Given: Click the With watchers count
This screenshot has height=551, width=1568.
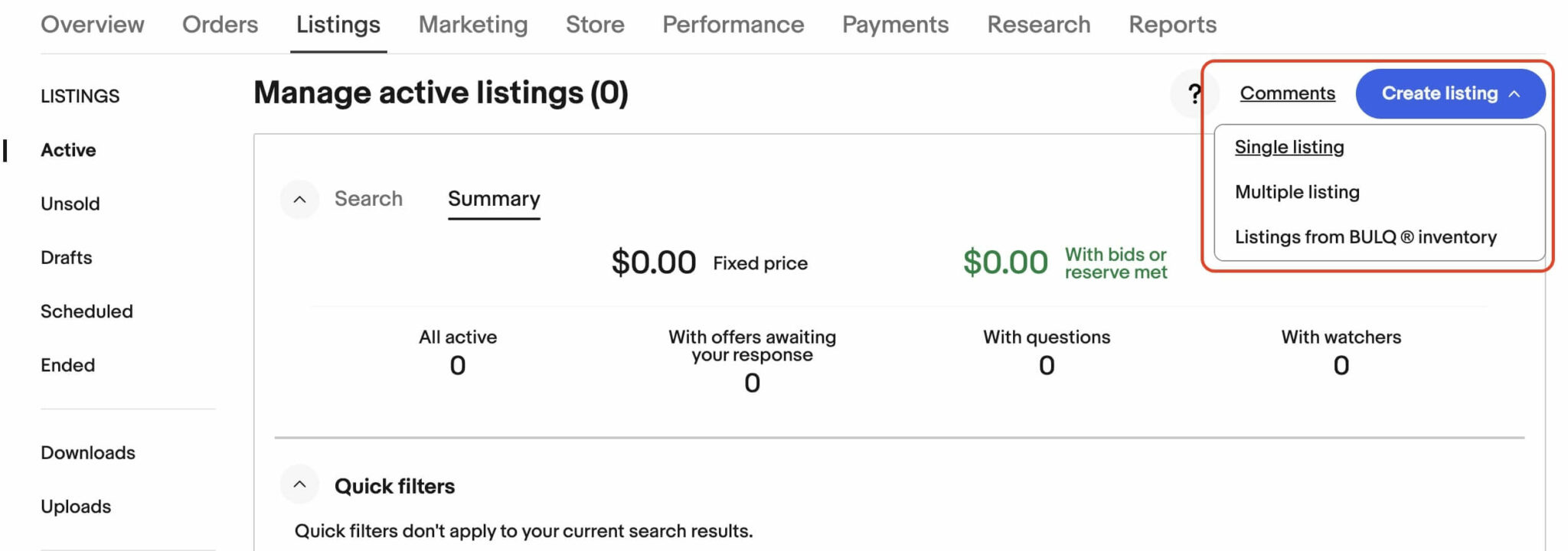Looking at the screenshot, I should [x=1341, y=366].
